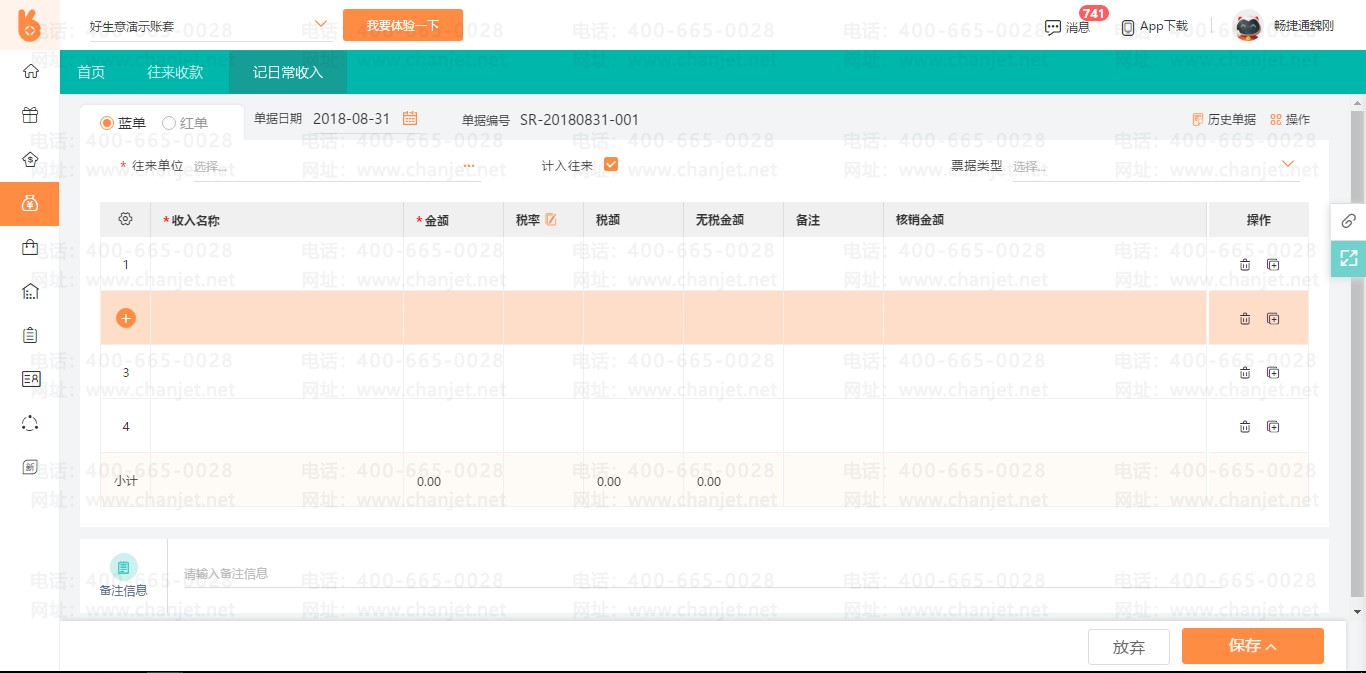
Task: Copy the highlighted row
Action: click(1273, 319)
